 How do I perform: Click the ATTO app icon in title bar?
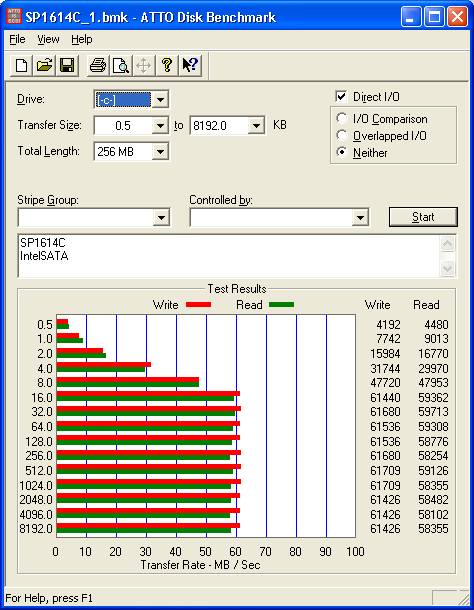tap(14, 17)
